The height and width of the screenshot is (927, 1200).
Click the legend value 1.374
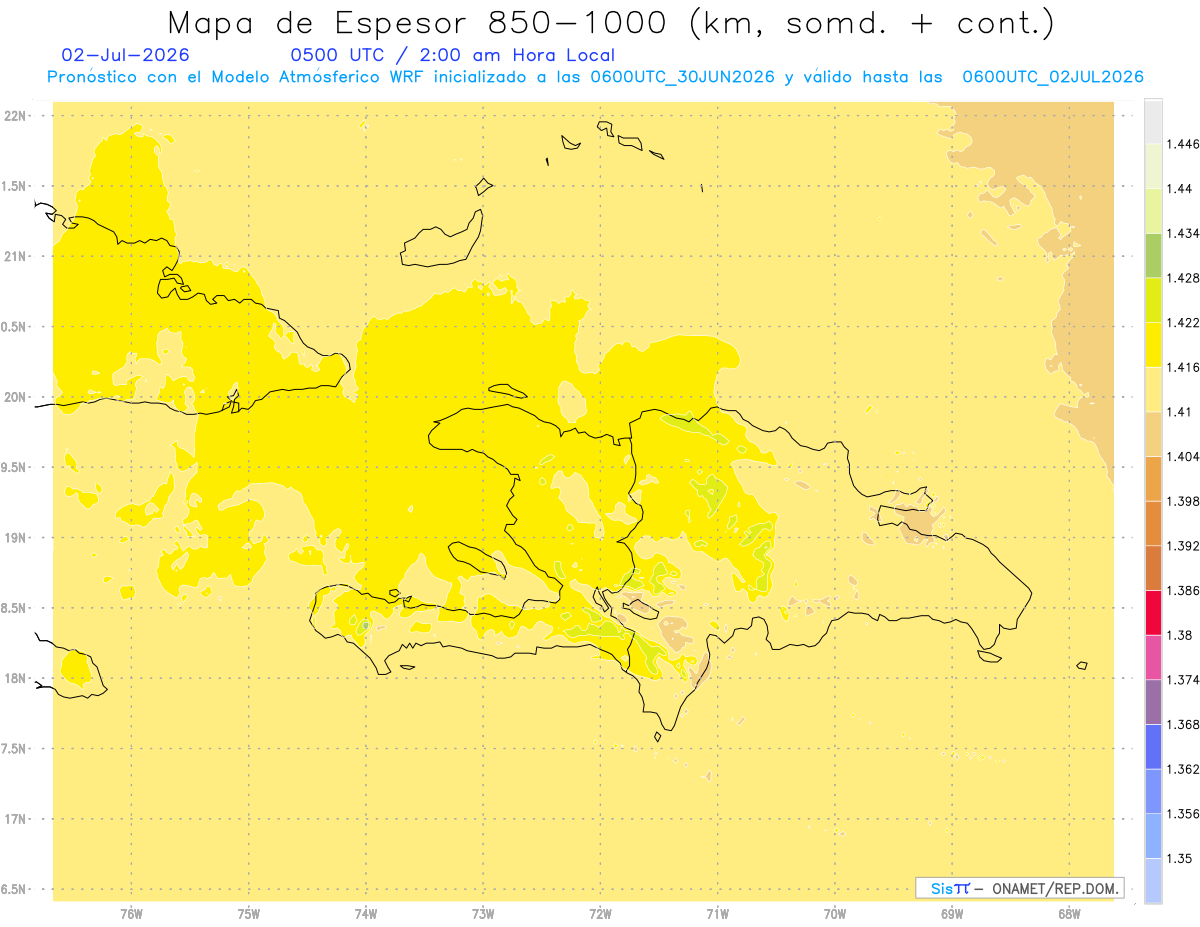[x=1182, y=680]
